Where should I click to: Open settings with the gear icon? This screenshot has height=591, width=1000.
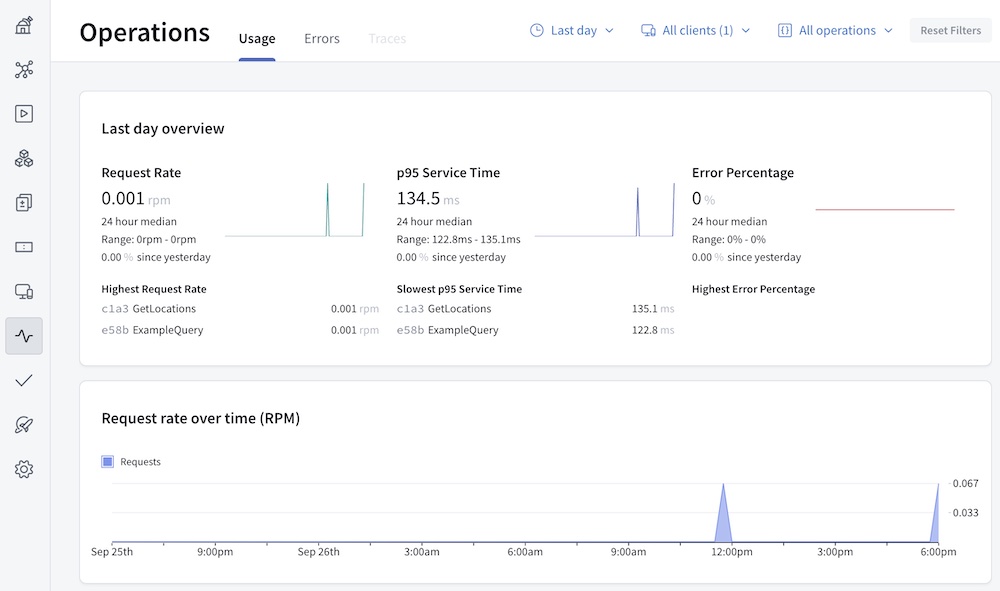tap(24, 469)
